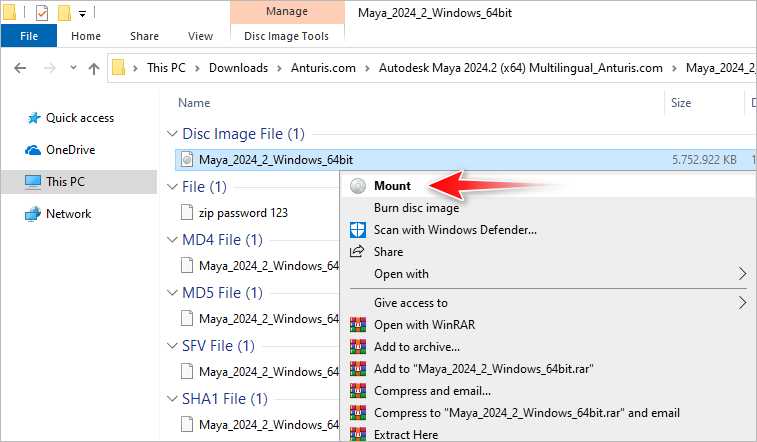Open the blue File menu button
This screenshot has height=442, width=757.
pyautogui.click(x=29, y=36)
